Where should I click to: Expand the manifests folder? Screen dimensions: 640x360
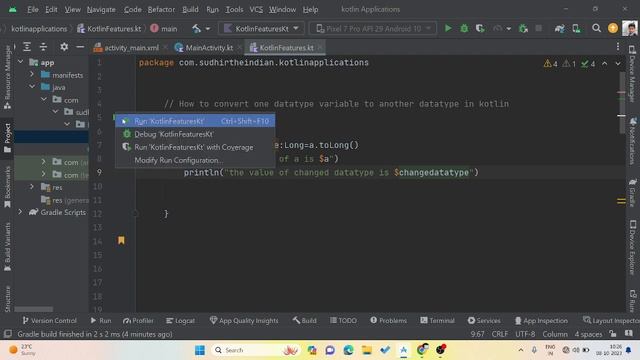(x=32, y=75)
